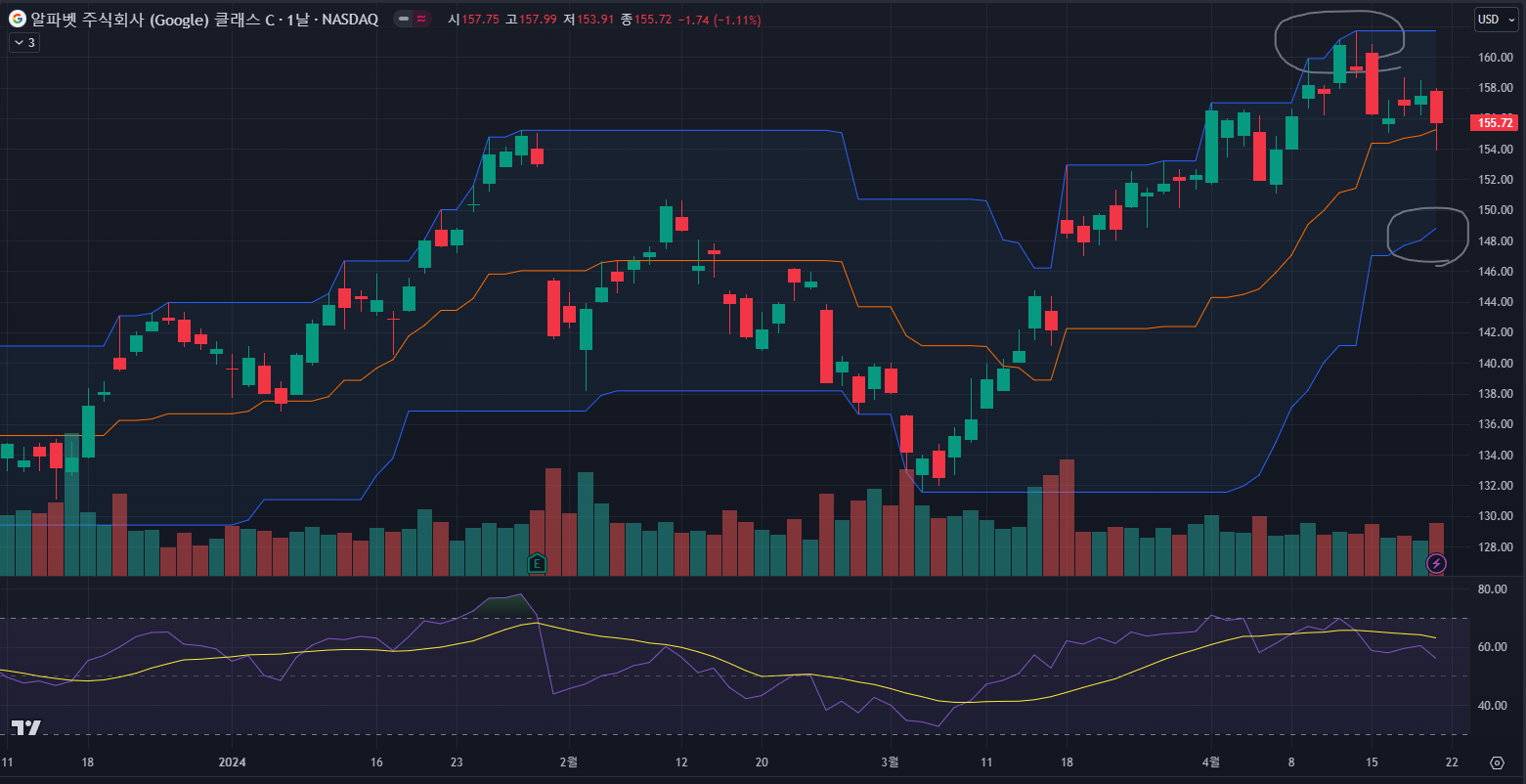This screenshot has height=784, width=1526.
Task: Click the change value −1.74 (−1.11%)
Action: click(719, 20)
